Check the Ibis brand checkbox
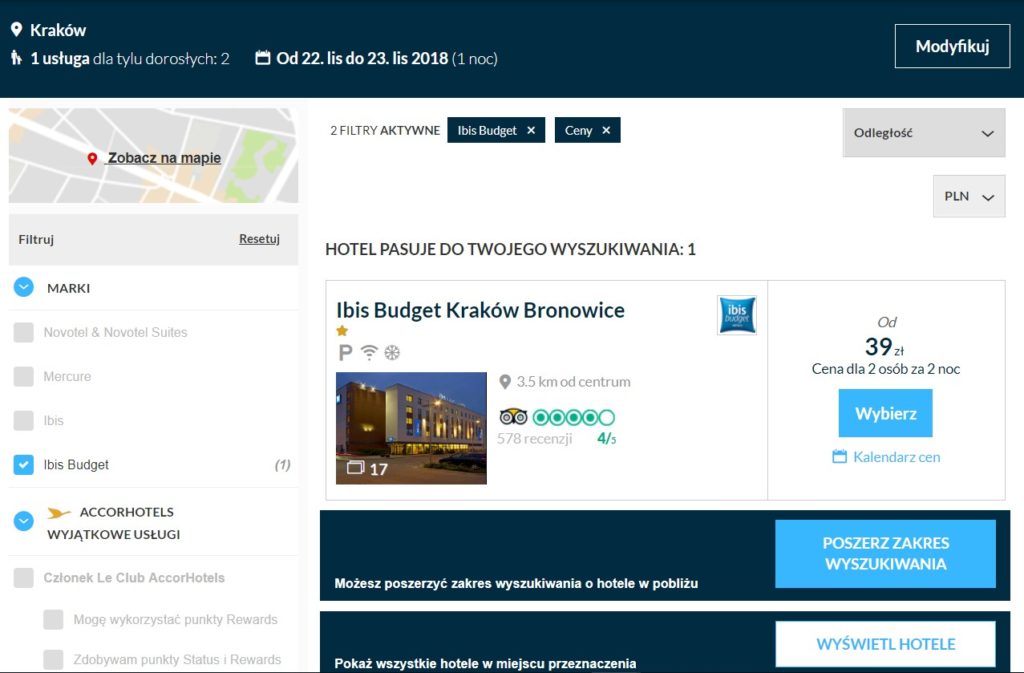The height and width of the screenshot is (673, 1024). point(24,421)
